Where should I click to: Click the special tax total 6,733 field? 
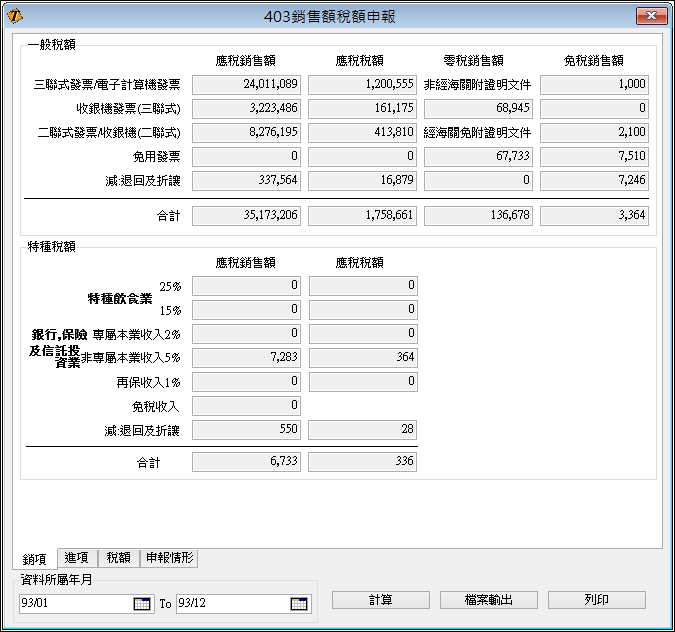246,462
